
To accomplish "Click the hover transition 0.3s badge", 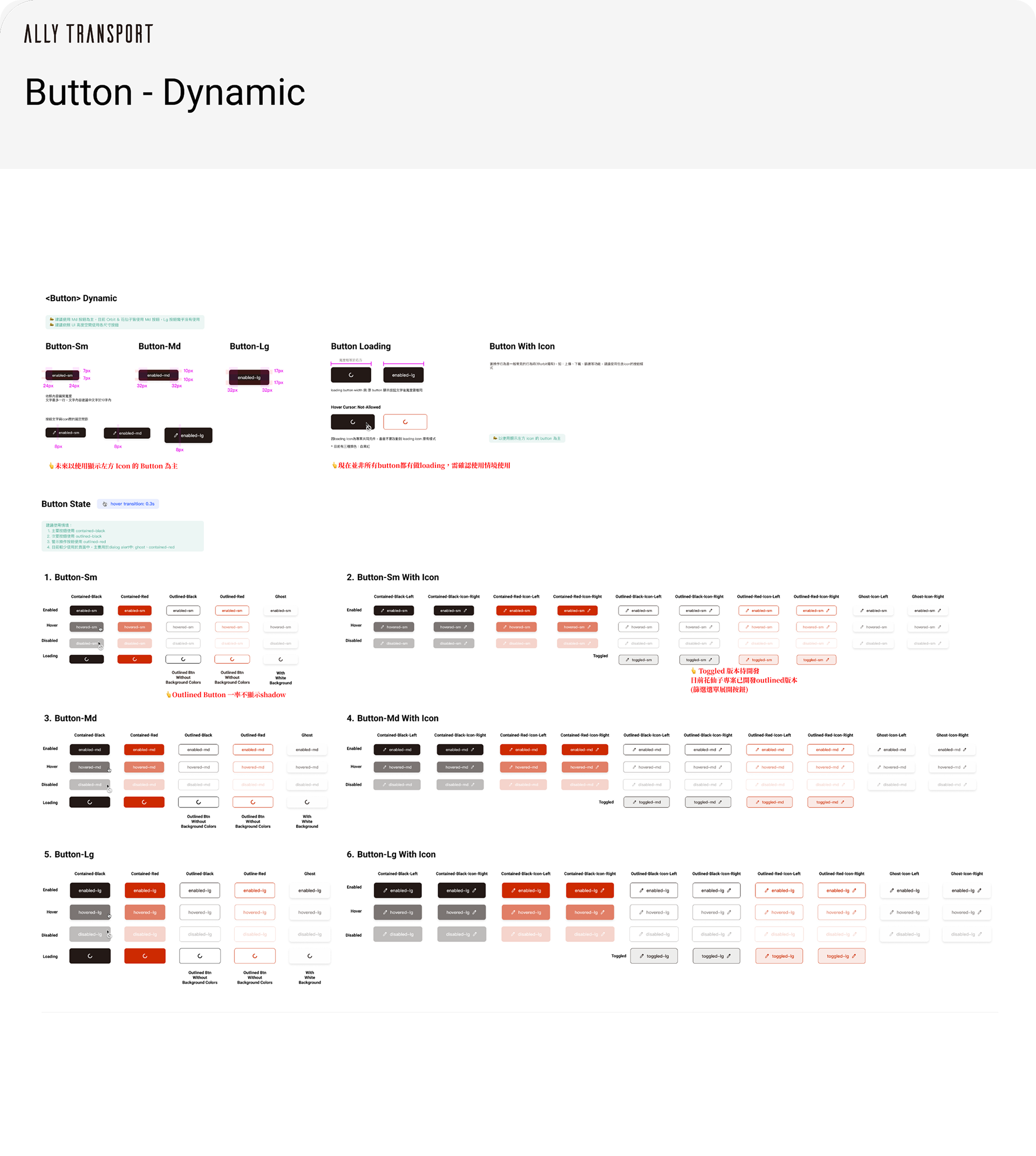I will 128,504.
